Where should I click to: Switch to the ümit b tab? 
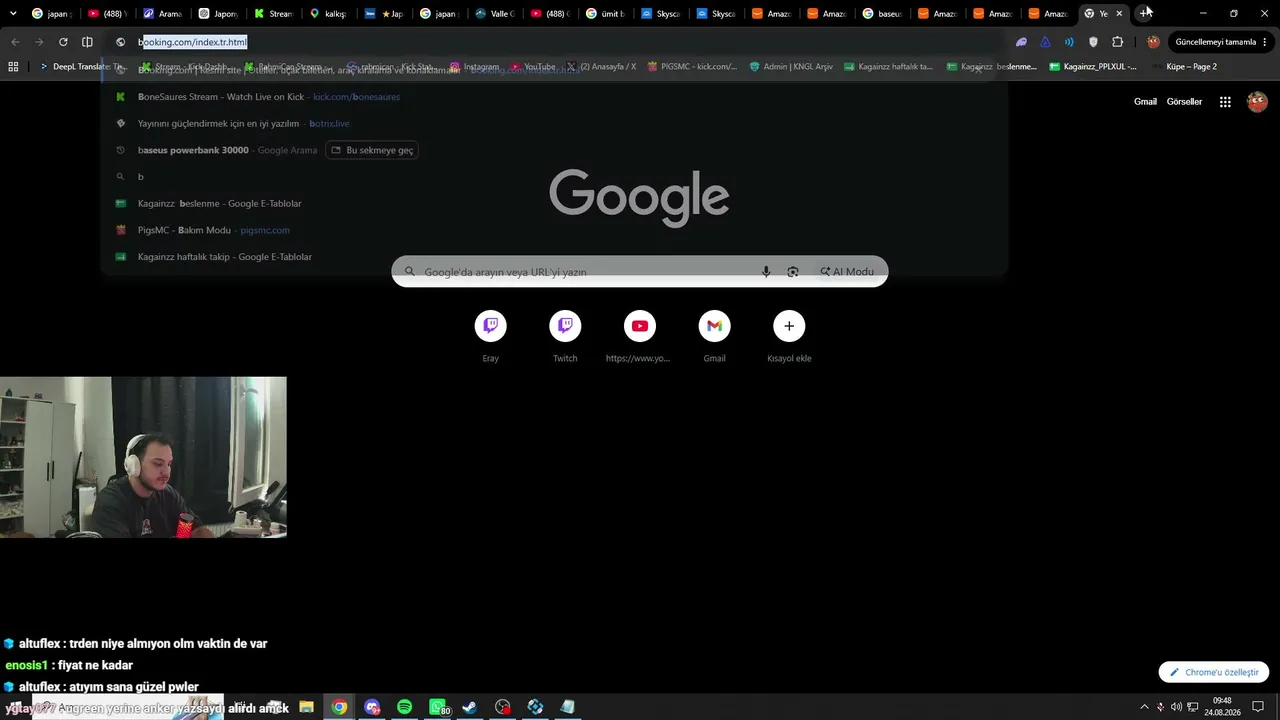click(x=605, y=14)
